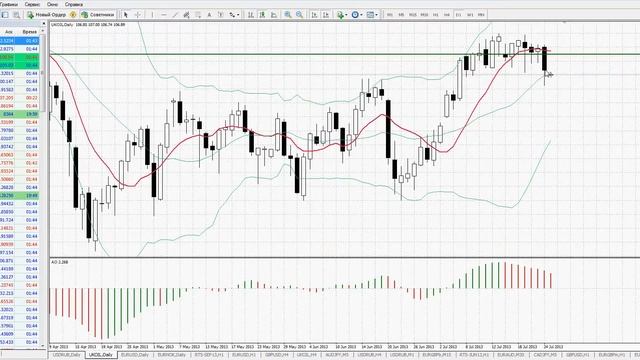Click the yellow MetaEditor icon
Image resolution: width=640 pixels, height=360 pixels.
coord(73,15)
